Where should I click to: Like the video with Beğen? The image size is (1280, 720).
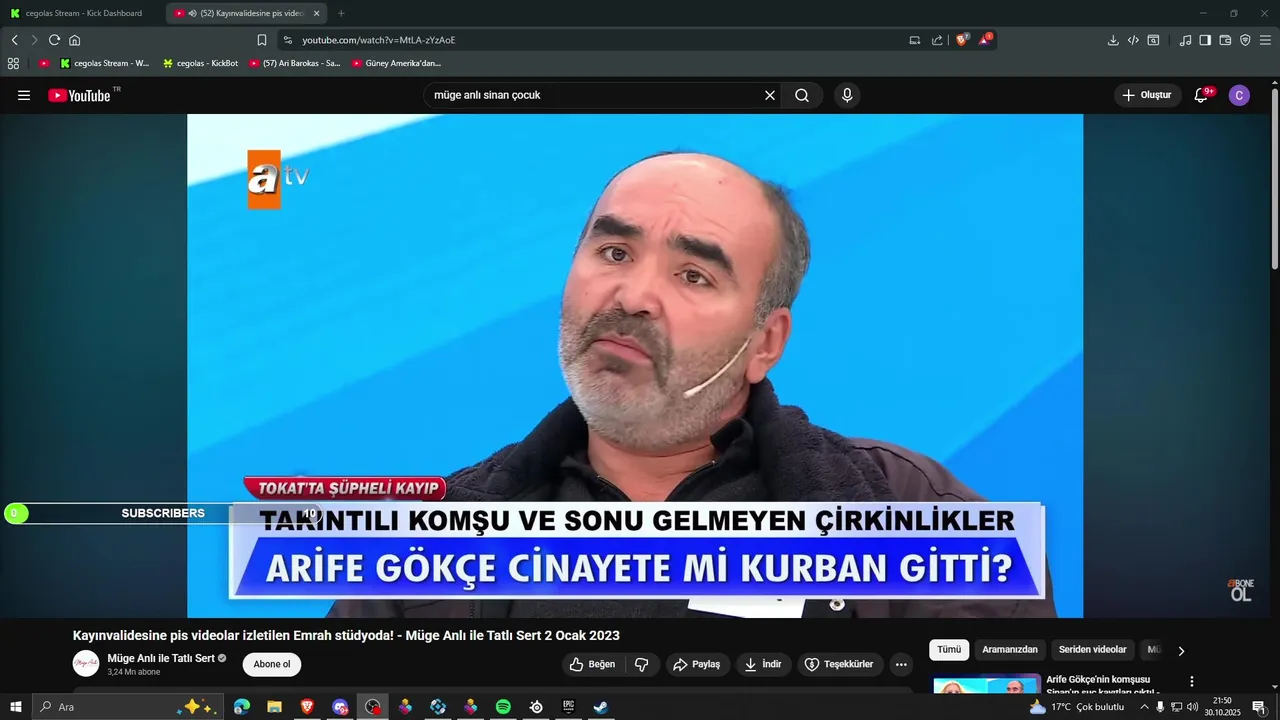(592, 664)
